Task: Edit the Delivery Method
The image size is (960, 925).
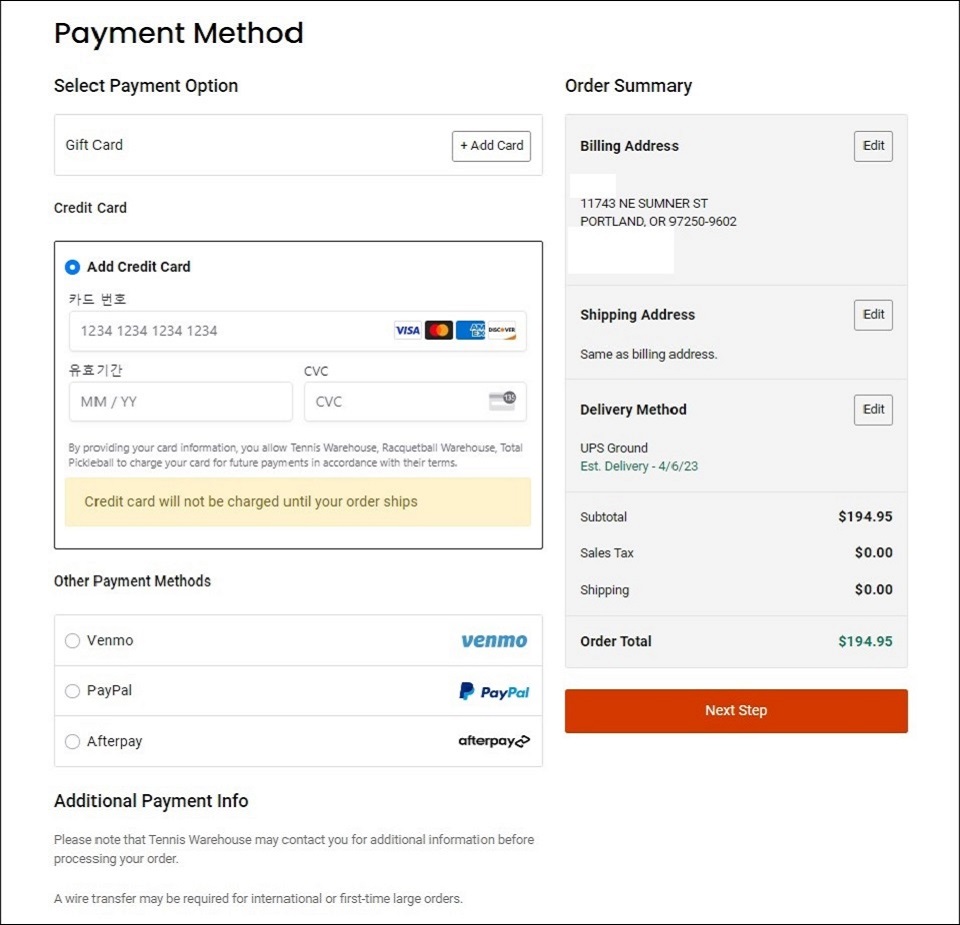Action: coord(873,410)
